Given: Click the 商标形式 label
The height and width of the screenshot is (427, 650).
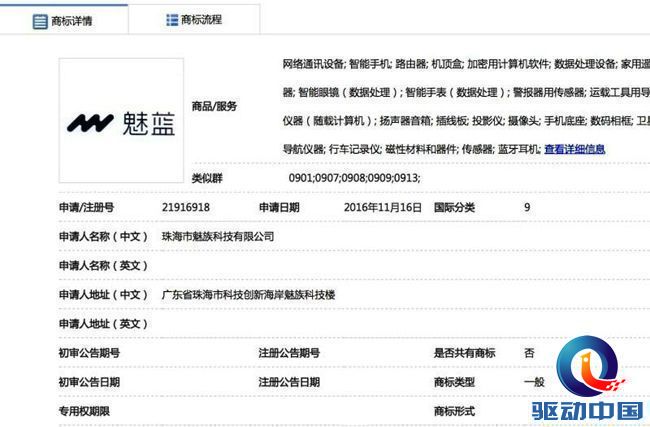Looking at the screenshot, I should click(x=454, y=411).
